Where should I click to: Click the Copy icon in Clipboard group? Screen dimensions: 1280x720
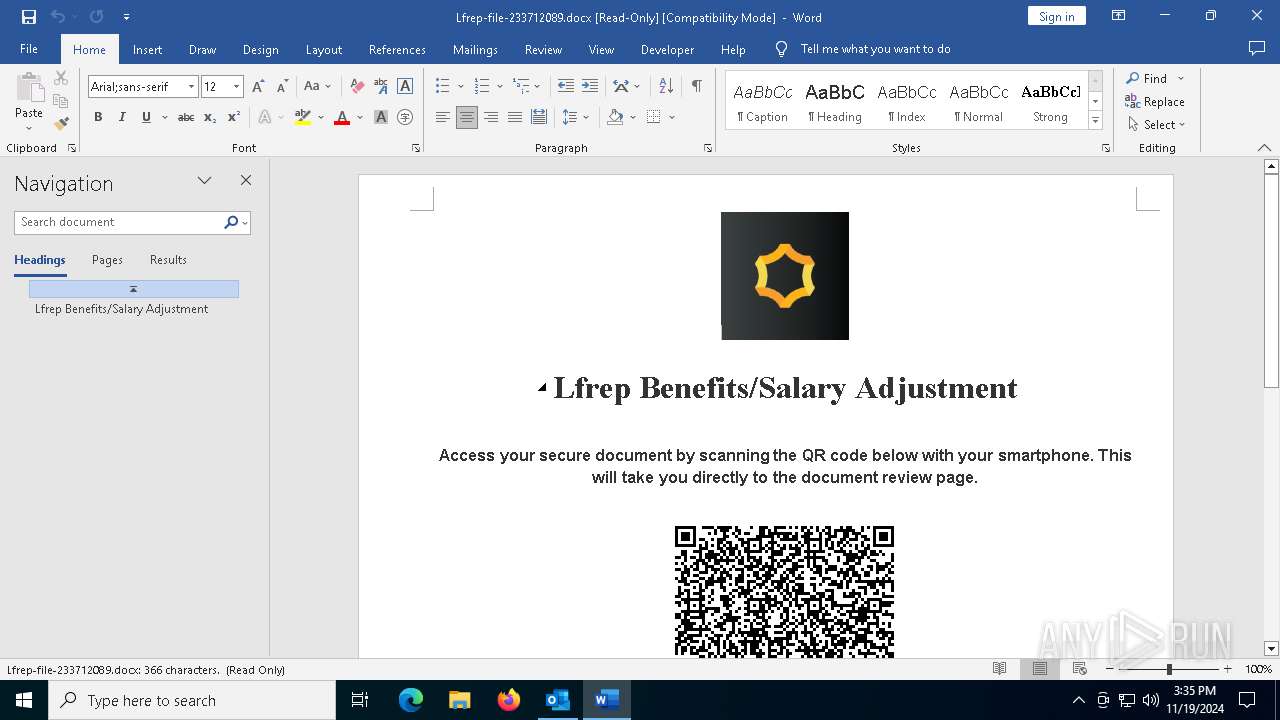[x=61, y=101]
